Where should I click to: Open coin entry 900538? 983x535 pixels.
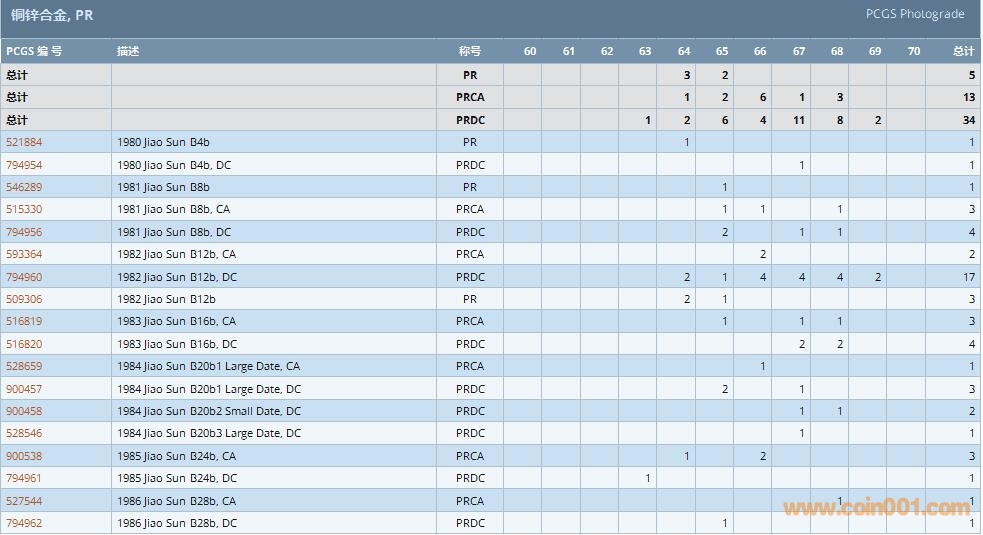coord(24,456)
